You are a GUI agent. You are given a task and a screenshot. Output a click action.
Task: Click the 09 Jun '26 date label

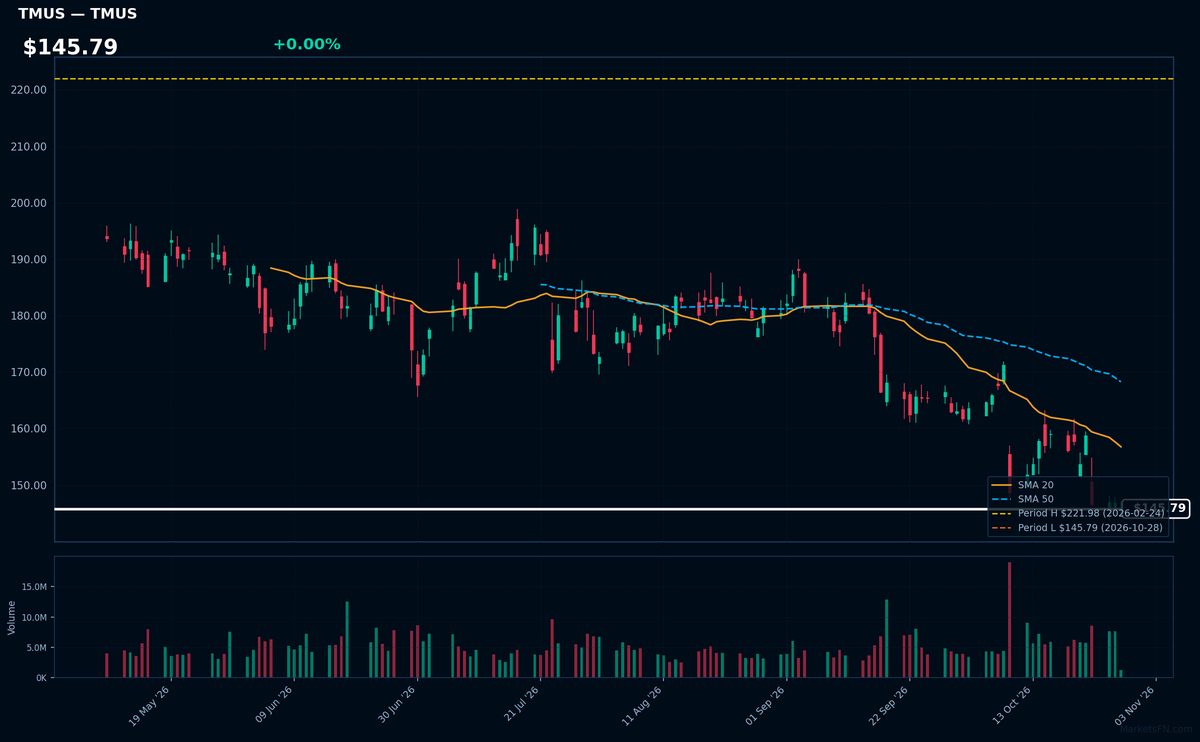(273, 707)
